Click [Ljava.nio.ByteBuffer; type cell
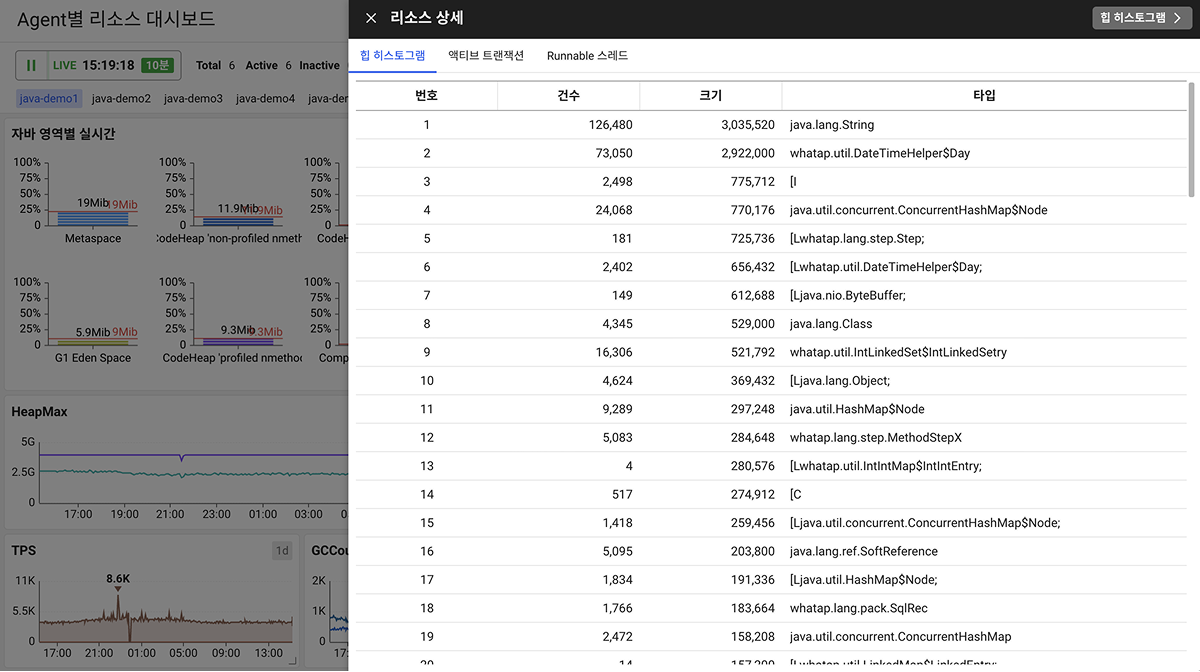Image resolution: width=1200 pixels, height=672 pixels. 848,295
